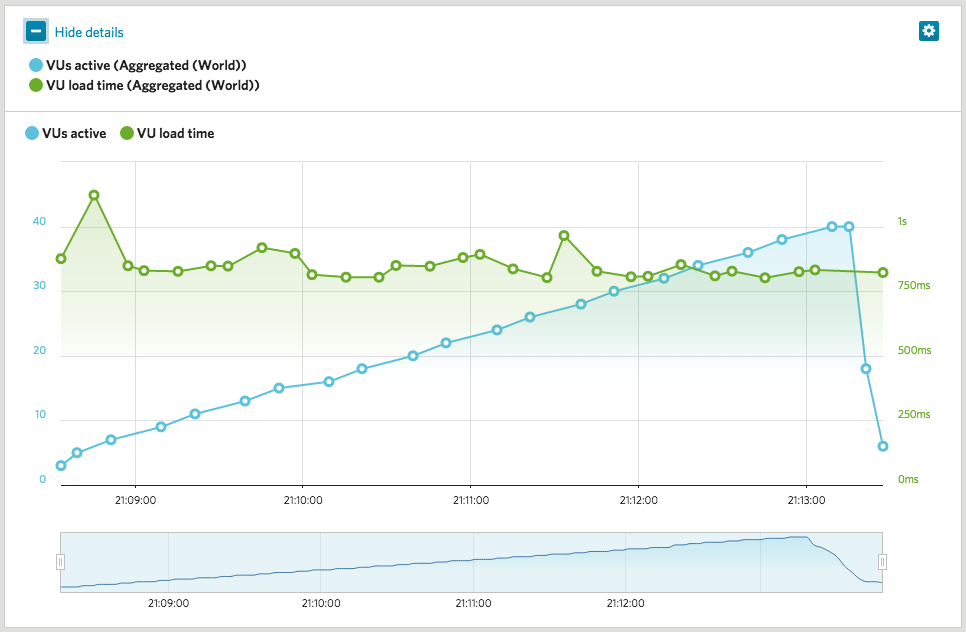Click the 20 left axis label
Screen dimensions: 966x632
point(39,350)
